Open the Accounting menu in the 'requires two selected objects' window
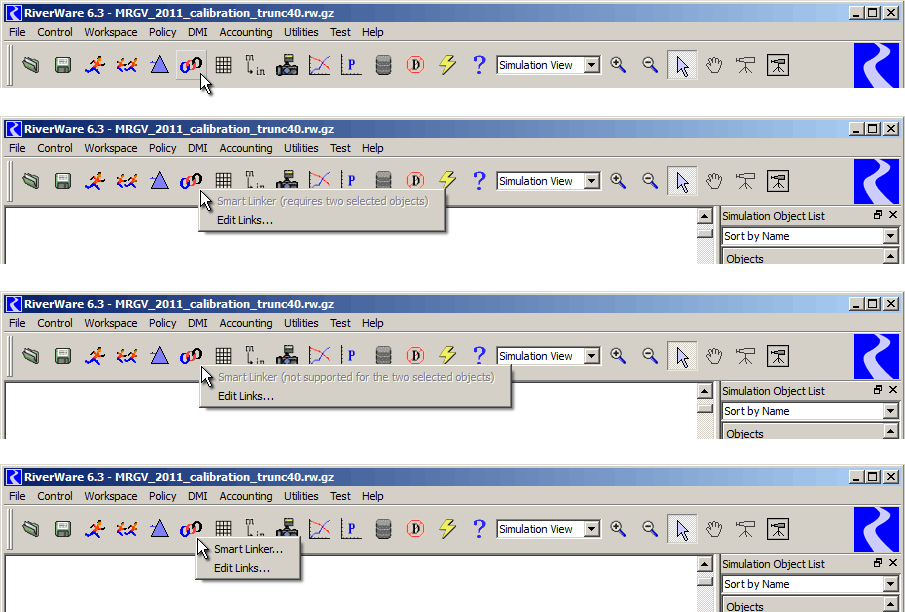The height and width of the screenshot is (612, 905). point(245,148)
